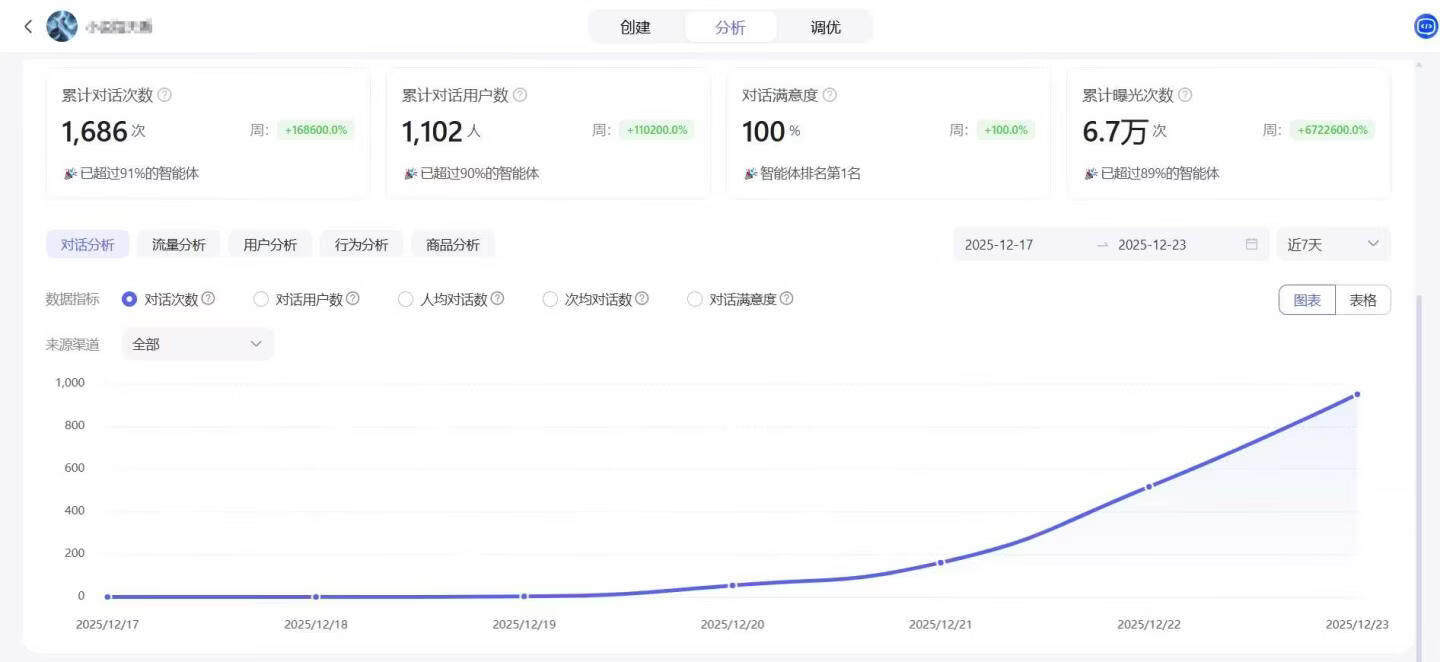Expand the 近7天 time range dropdown
Image resolution: width=1440 pixels, height=662 pixels.
tap(1333, 243)
